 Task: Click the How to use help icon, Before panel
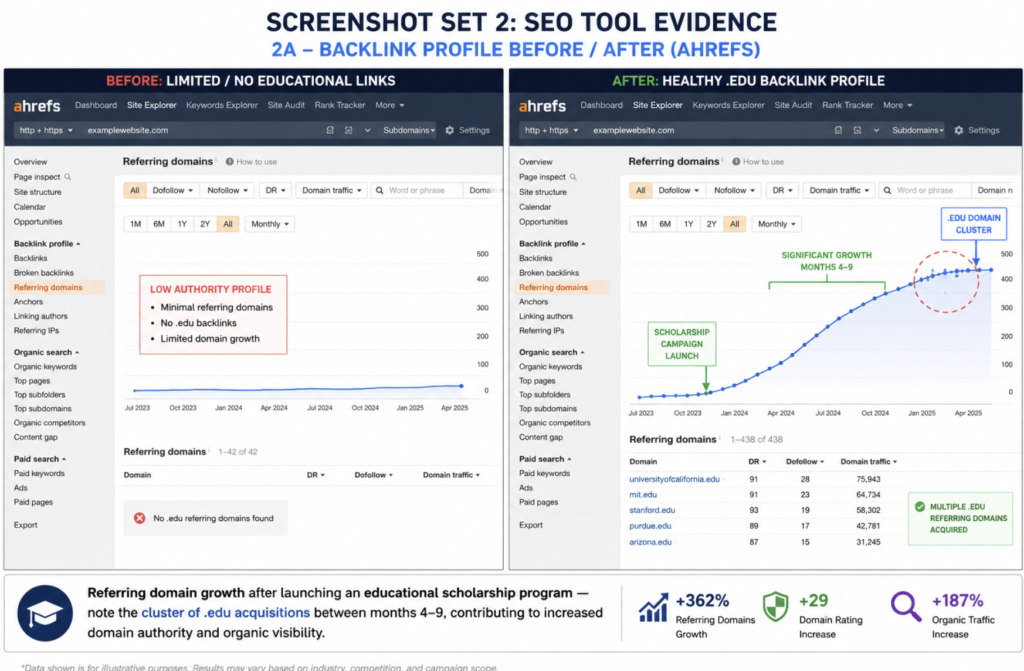point(229,161)
